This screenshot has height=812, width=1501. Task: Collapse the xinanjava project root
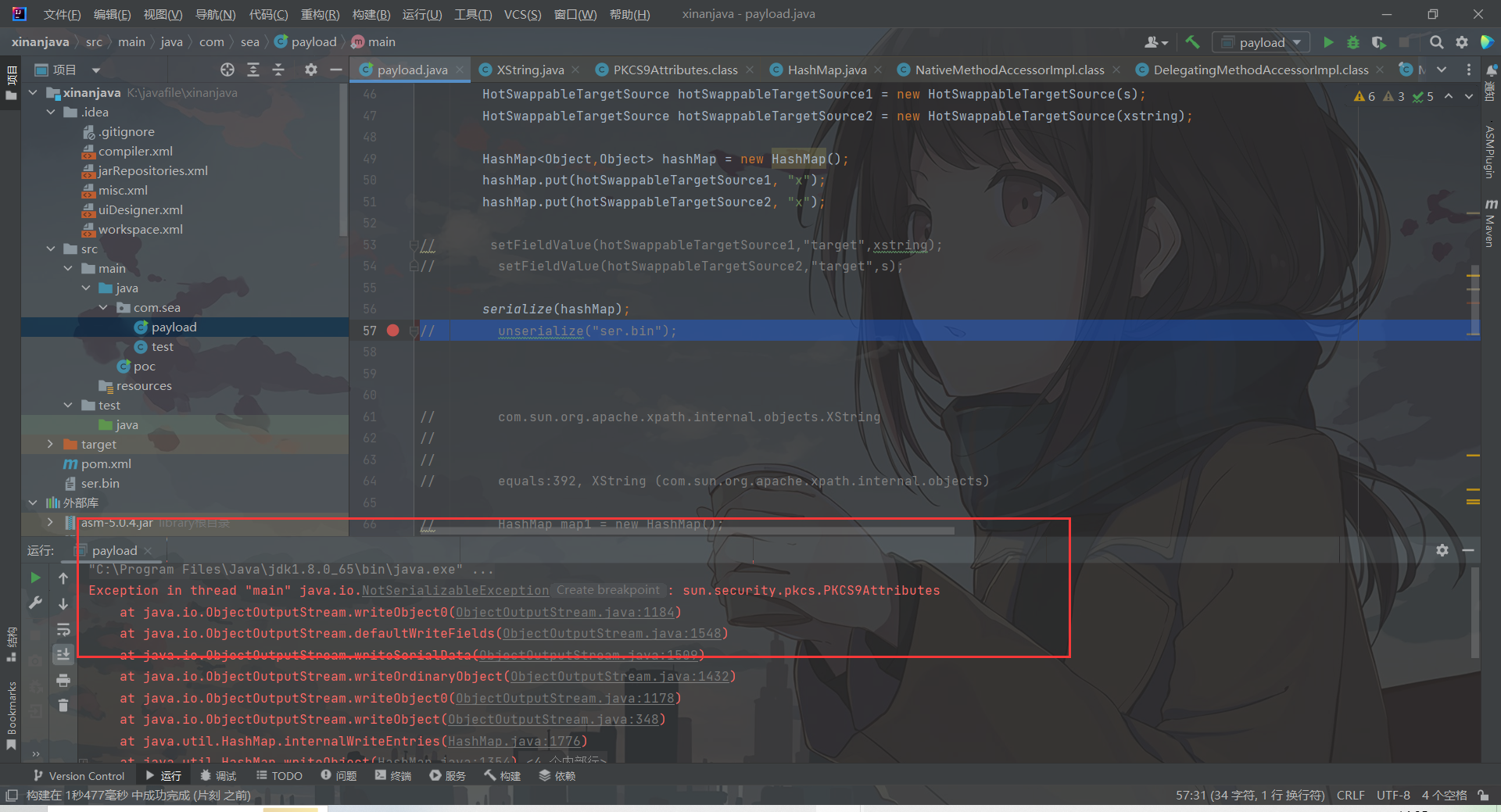(33, 92)
